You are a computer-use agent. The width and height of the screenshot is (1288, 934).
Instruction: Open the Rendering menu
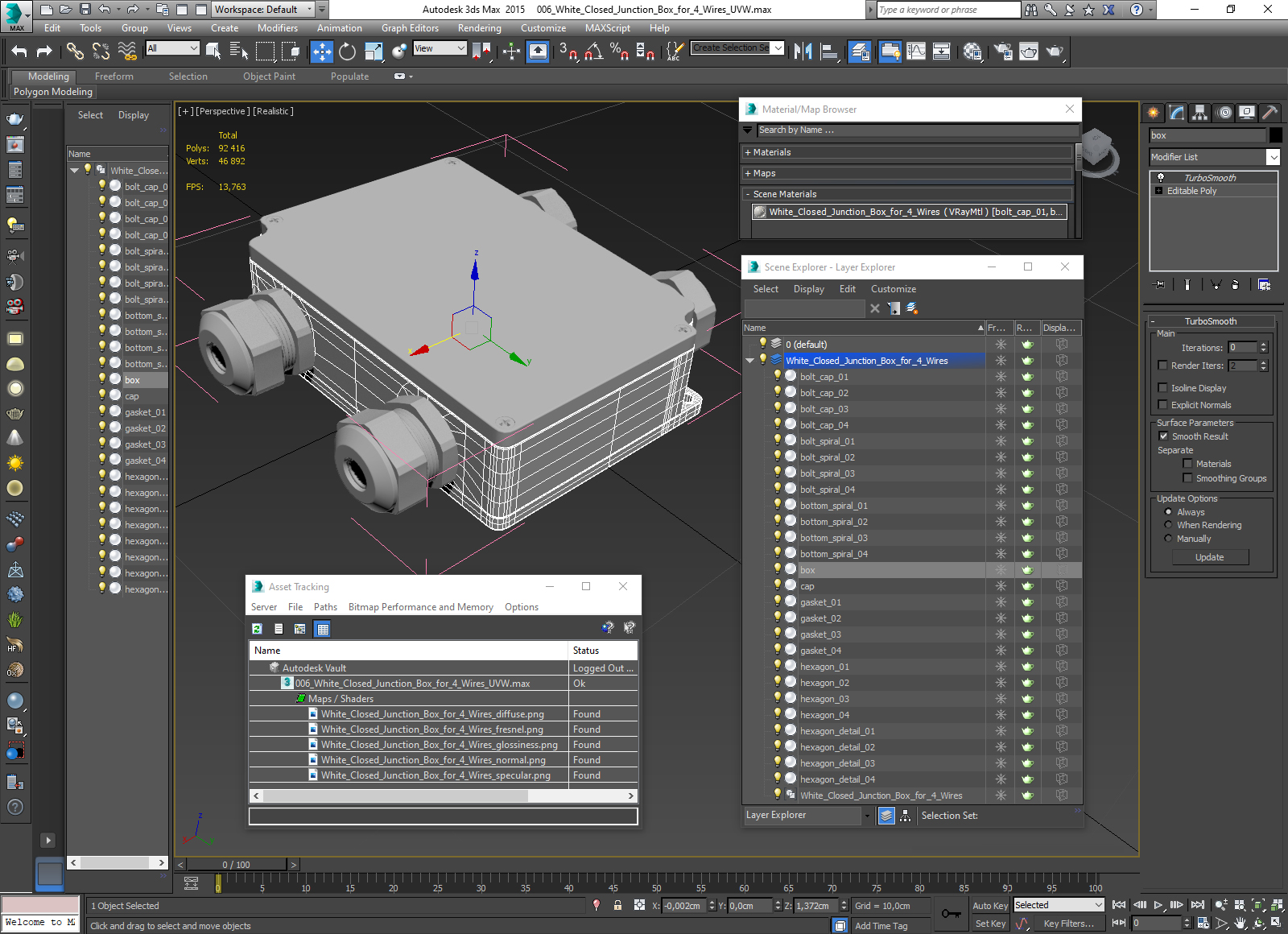pyautogui.click(x=479, y=28)
